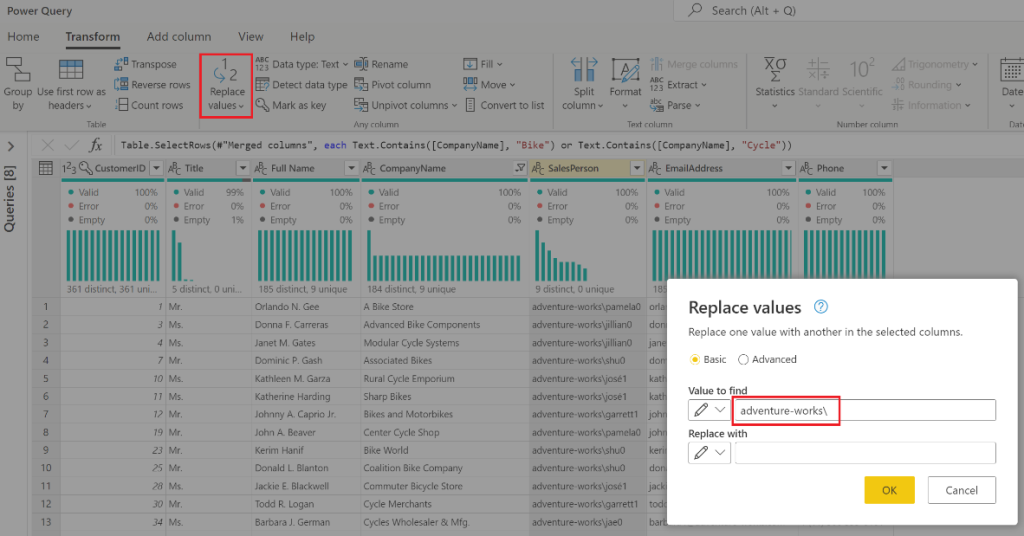Open the Help tab
The height and width of the screenshot is (536, 1024).
(x=302, y=37)
